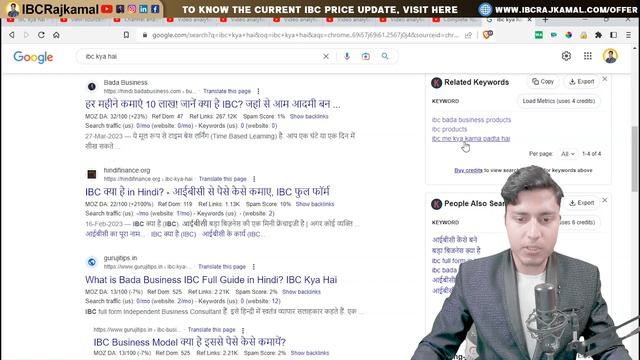Close the active 'ibc kya hai' tab
640x360 pixels.
click(530, 19)
